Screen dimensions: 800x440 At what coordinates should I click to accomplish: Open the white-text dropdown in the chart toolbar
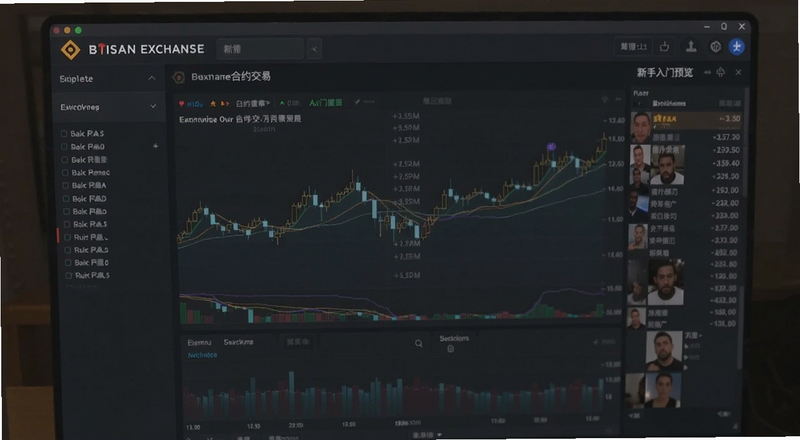[x=253, y=103]
